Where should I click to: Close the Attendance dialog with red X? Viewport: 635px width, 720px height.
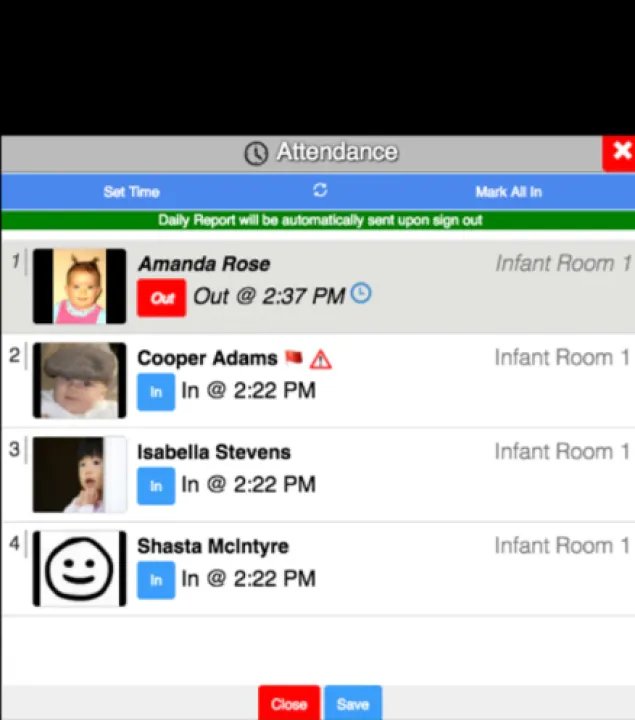point(621,152)
